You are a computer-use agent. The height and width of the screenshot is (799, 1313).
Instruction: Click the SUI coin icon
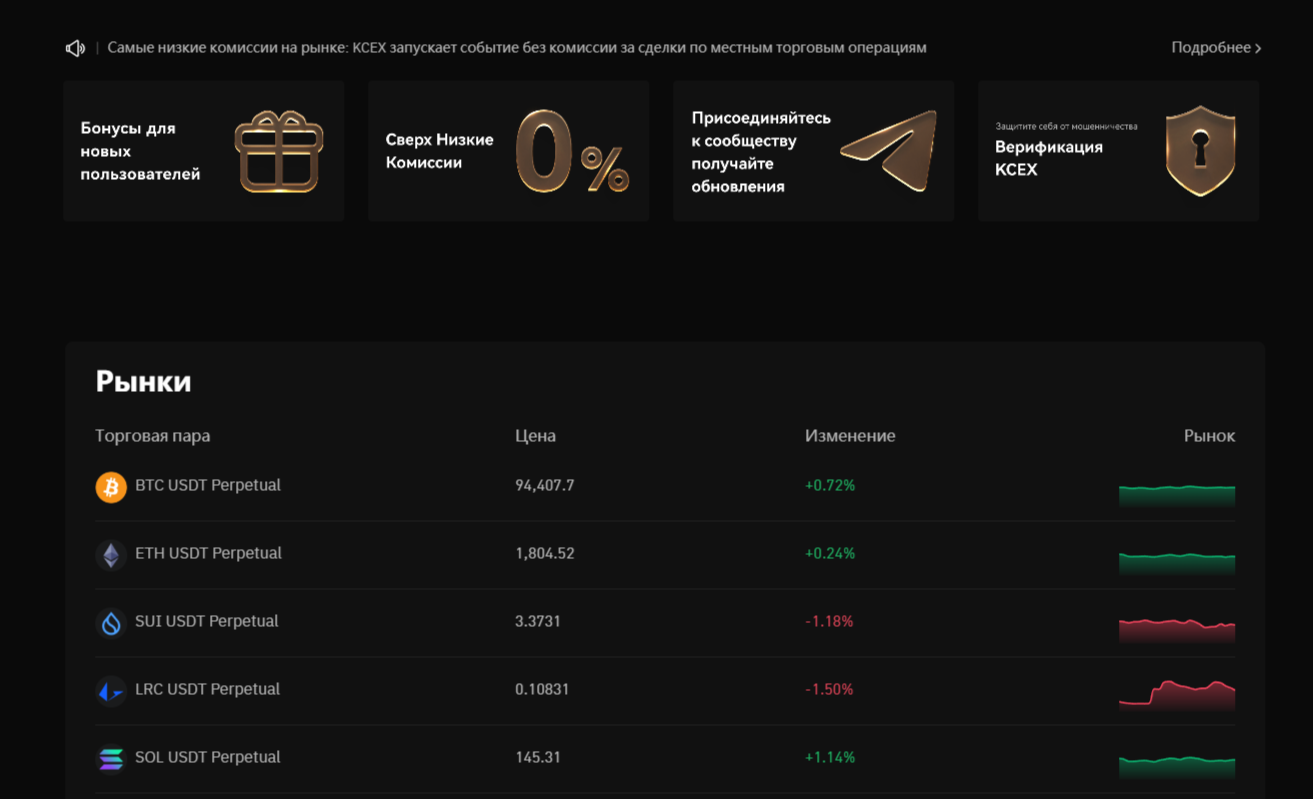point(111,623)
